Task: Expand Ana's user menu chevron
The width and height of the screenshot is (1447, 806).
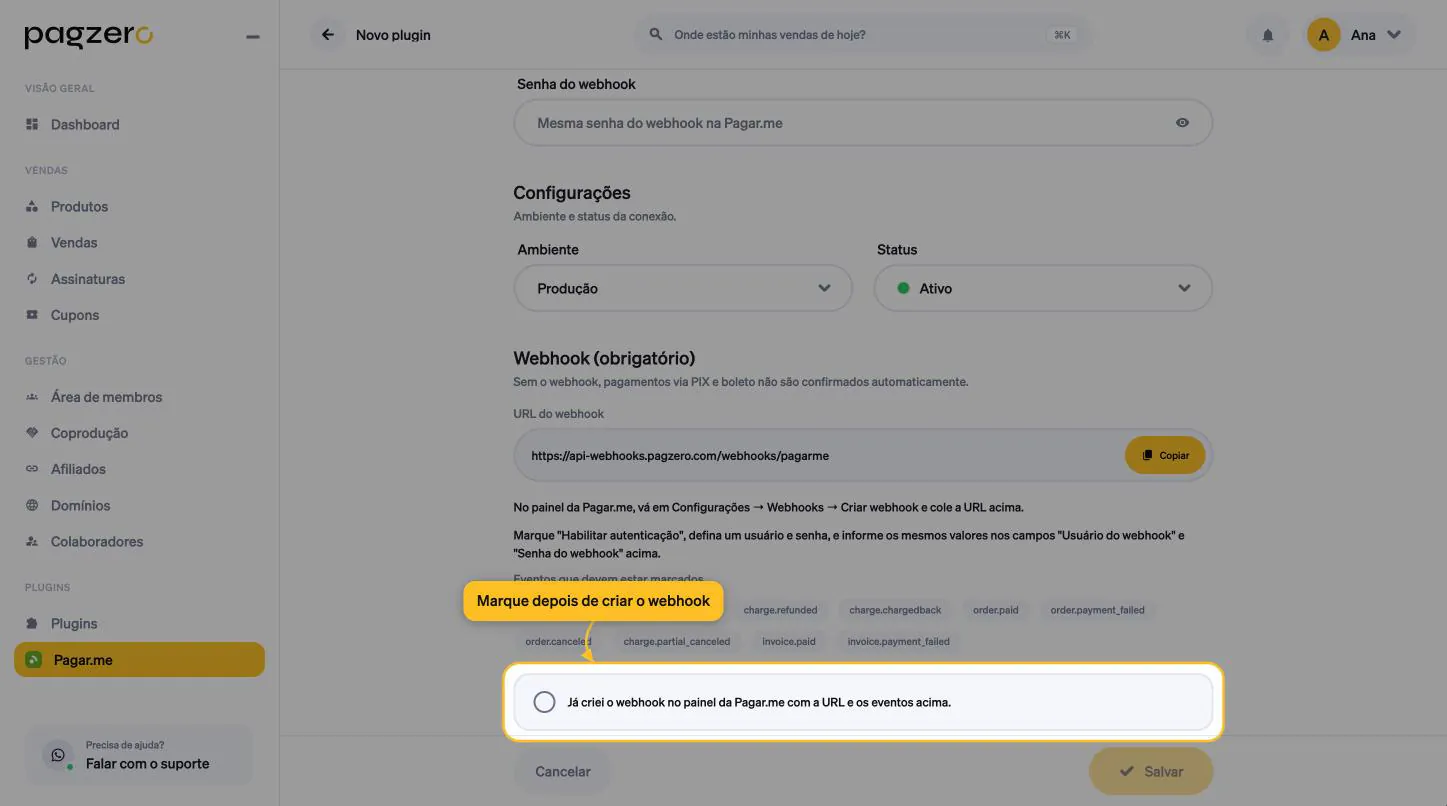Action: coord(1394,35)
